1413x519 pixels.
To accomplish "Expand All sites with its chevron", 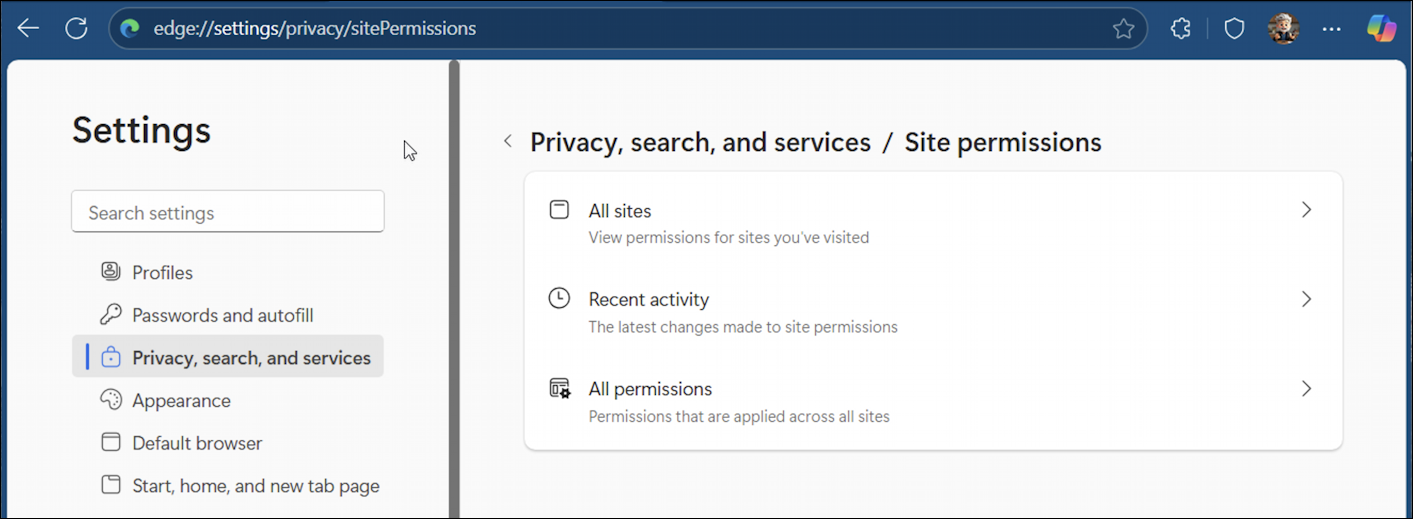I will [1306, 210].
